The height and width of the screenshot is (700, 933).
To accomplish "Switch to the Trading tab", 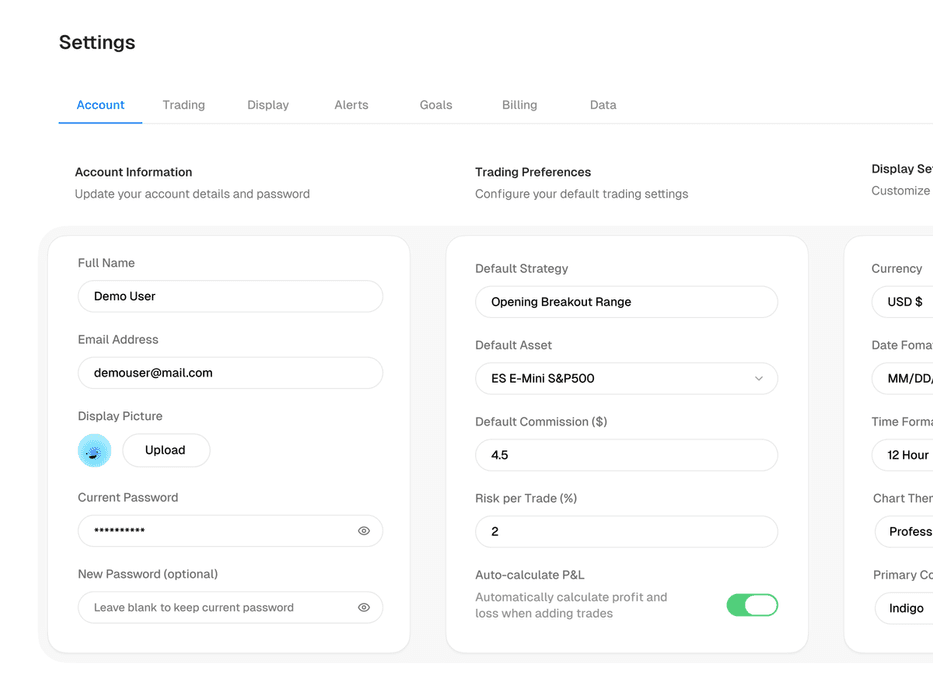I will click(184, 105).
